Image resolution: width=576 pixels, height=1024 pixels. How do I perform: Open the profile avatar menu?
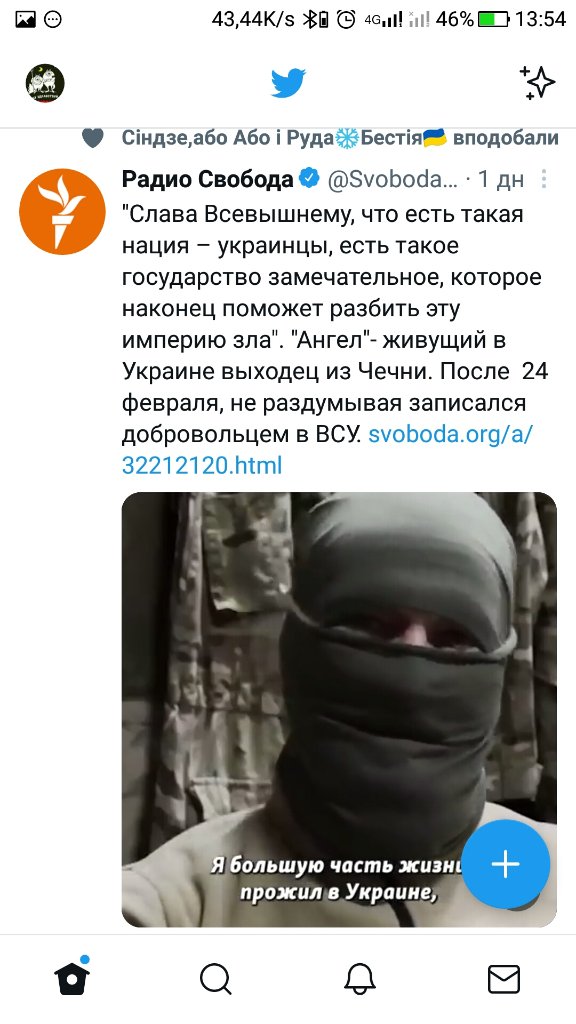tap(45, 83)
